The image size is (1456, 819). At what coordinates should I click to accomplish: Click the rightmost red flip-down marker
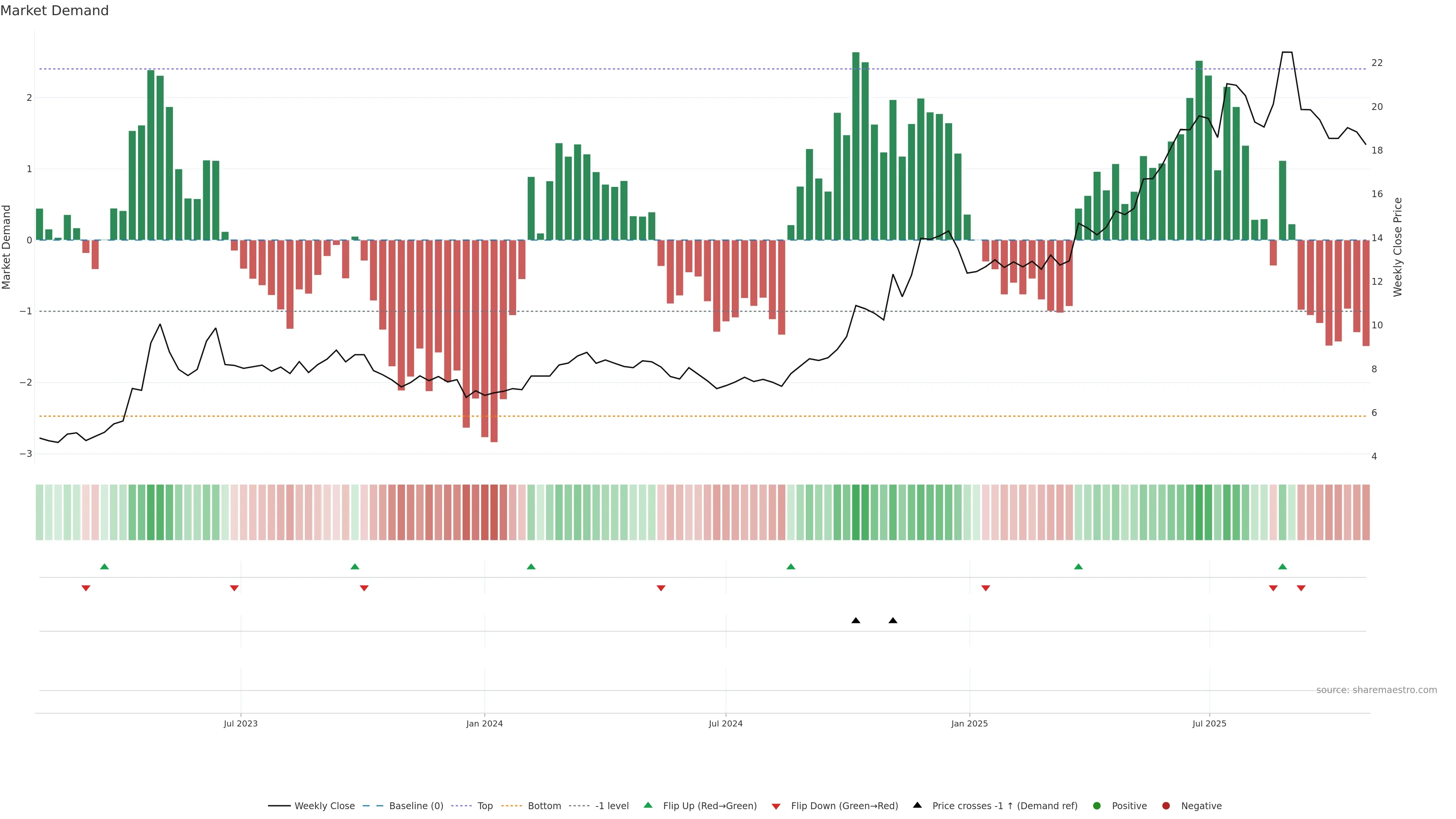(1301, 588)
